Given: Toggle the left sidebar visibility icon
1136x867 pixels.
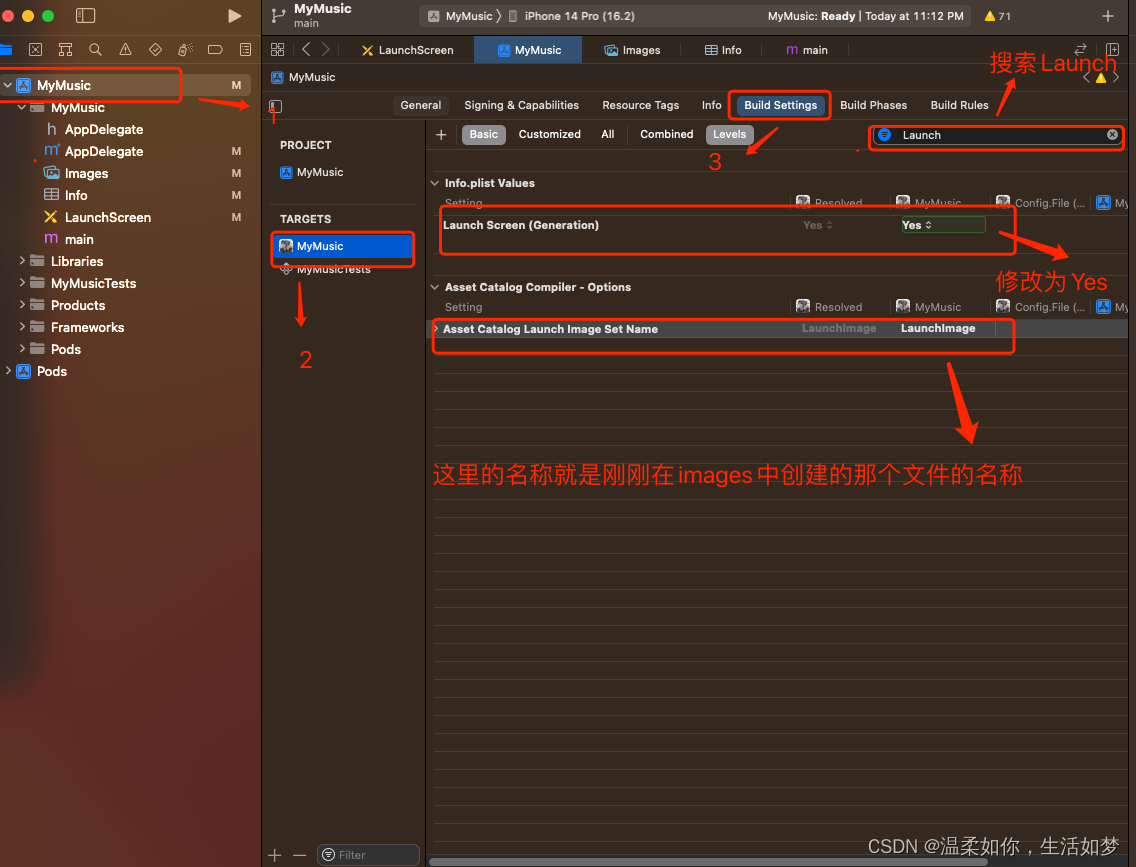Looking at the screenshot, I should coord(86,15).
